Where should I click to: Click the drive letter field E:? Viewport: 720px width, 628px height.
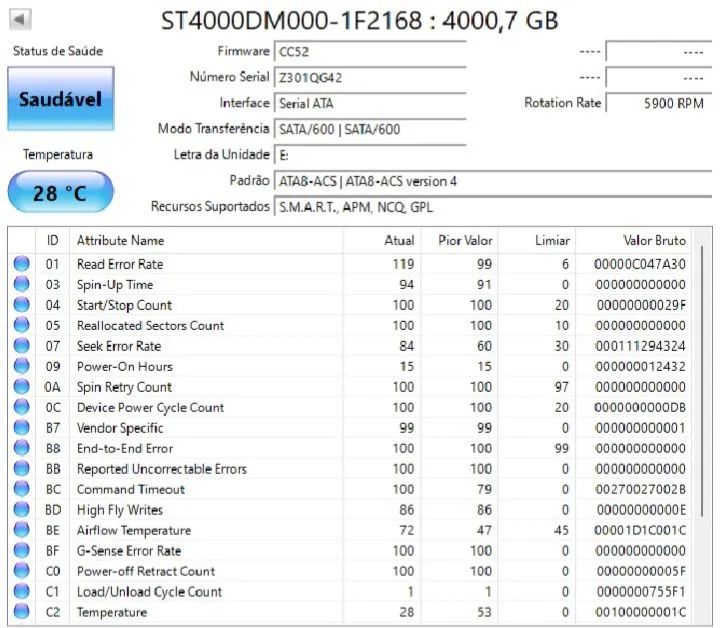[370, 155]
